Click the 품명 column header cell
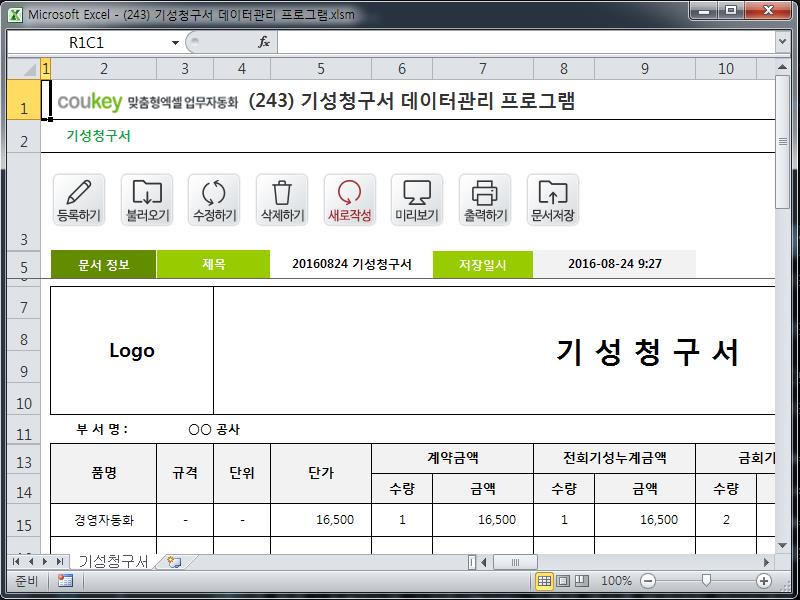The image size is (800, 600). point(104,473)
